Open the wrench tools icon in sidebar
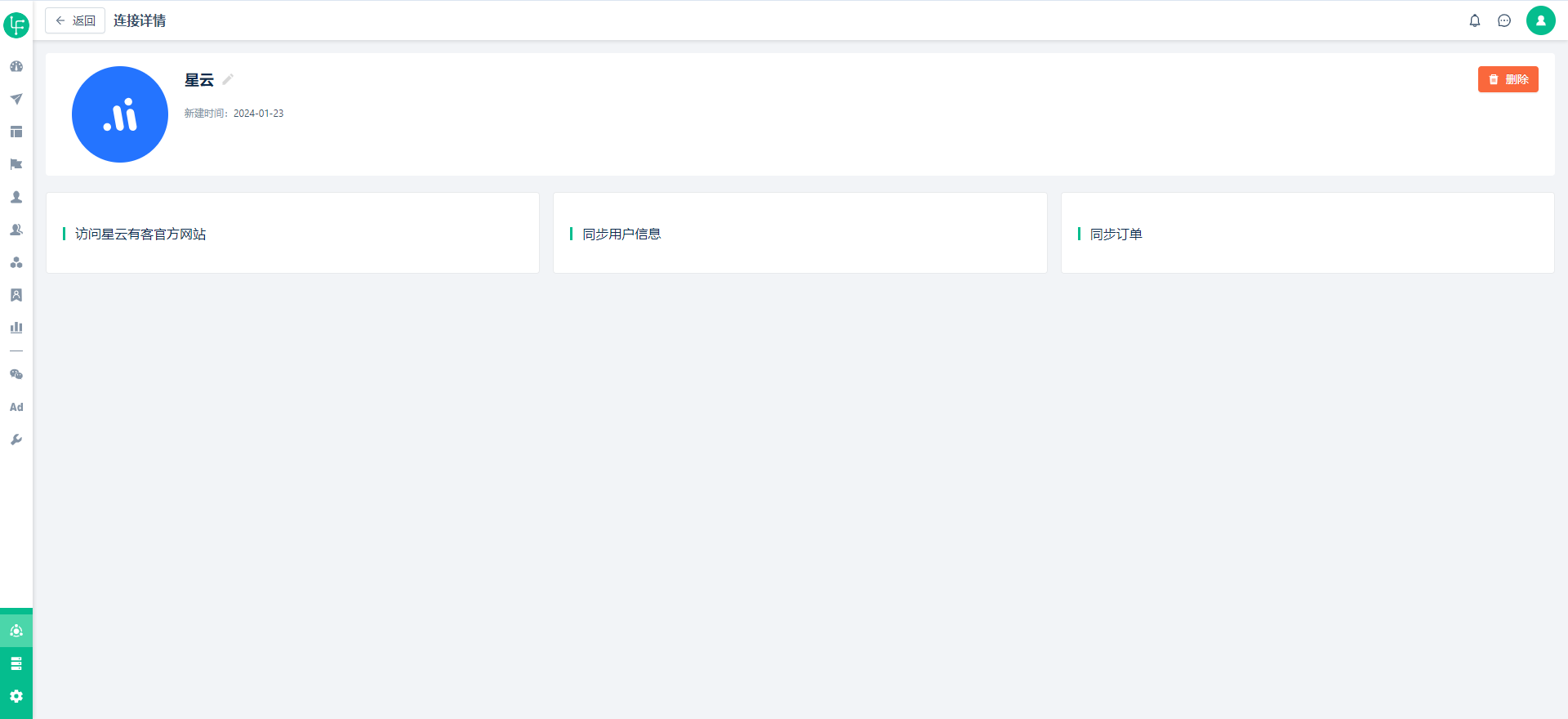Screen dimensions: 1568x719 point(16,440)
